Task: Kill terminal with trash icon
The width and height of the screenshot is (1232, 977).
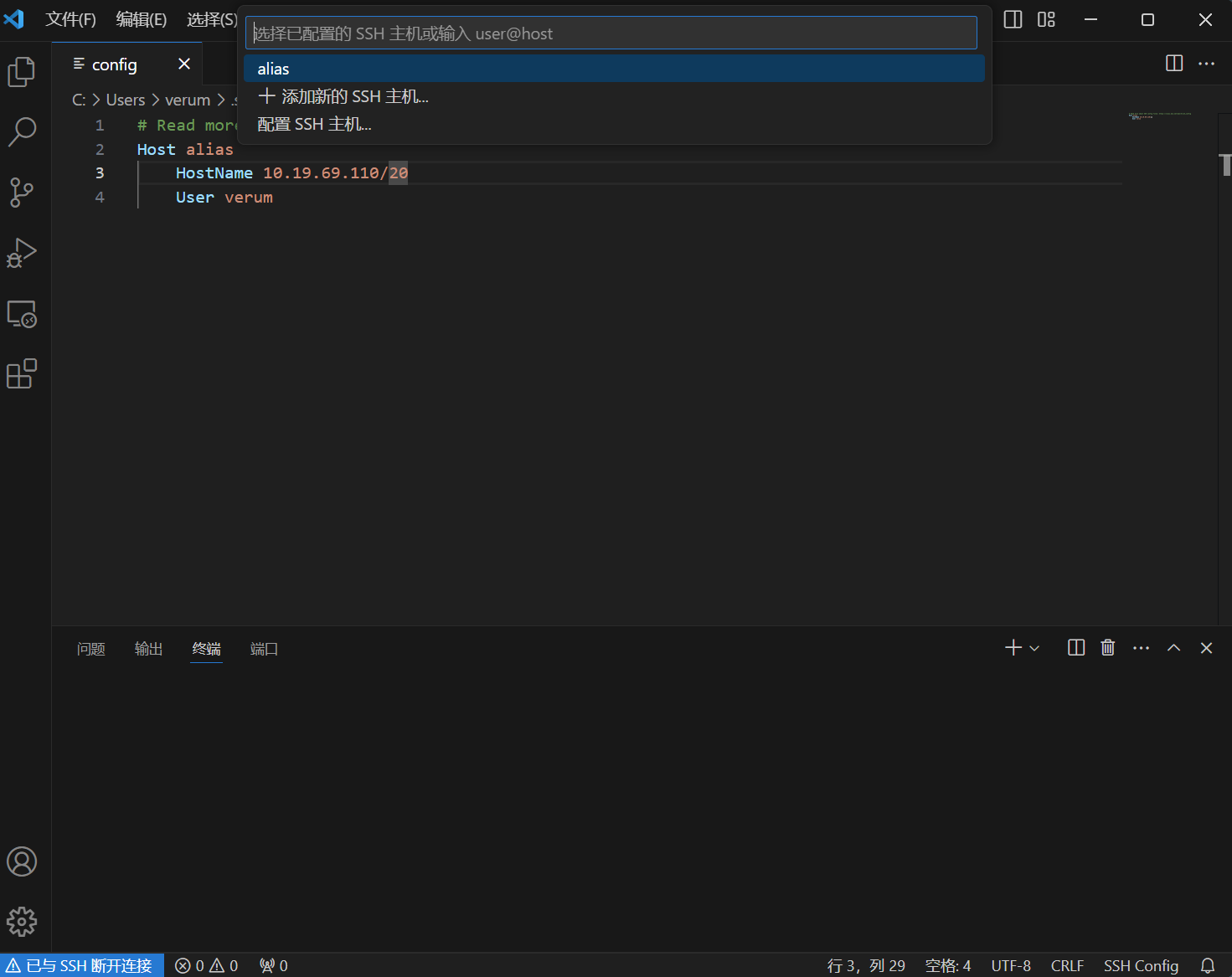Action: [1108, 648]
